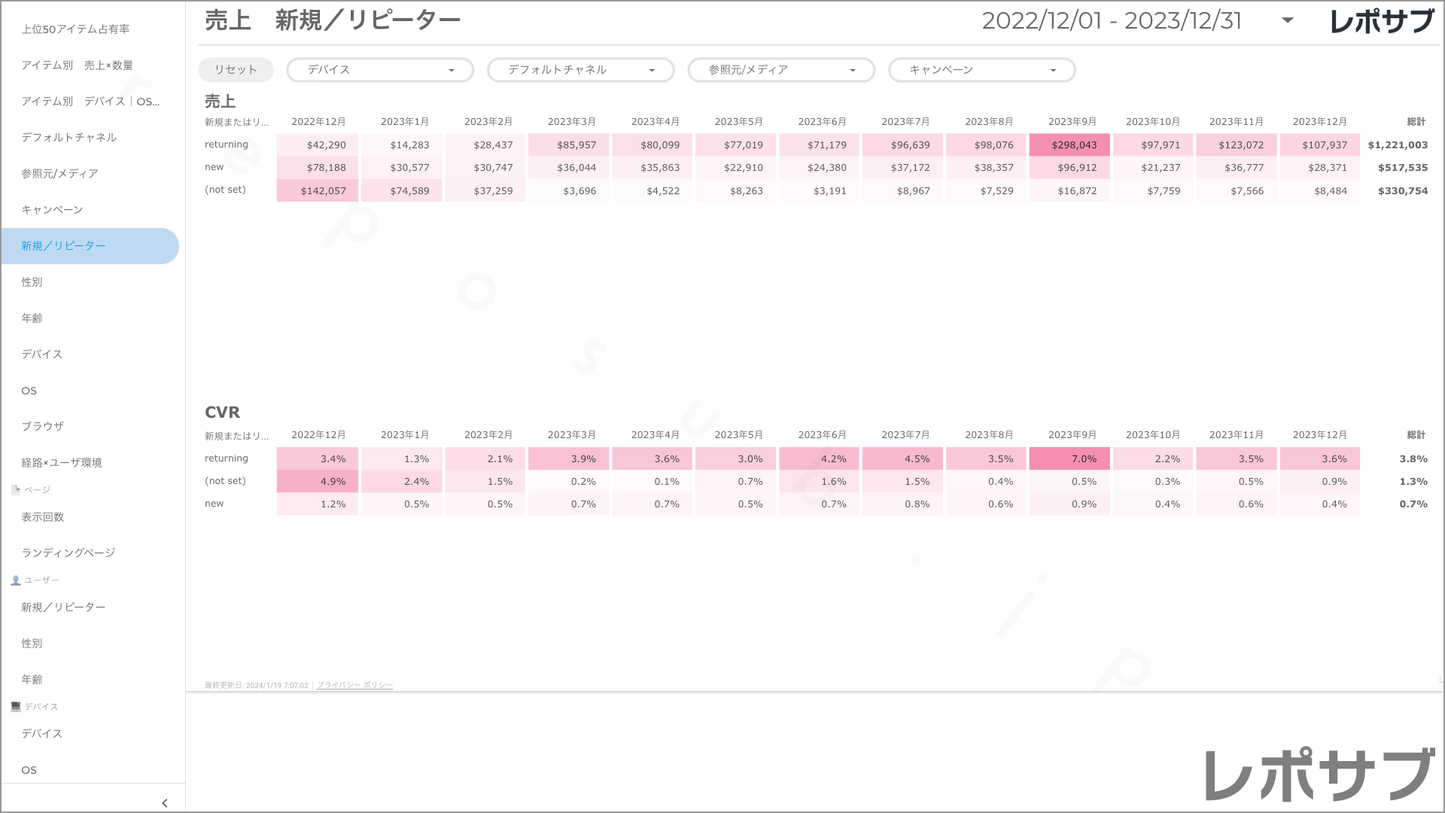This screenshot has width=1445, height=813.
Task: Click the page icon beside ページ section
Action: (15, 490)
